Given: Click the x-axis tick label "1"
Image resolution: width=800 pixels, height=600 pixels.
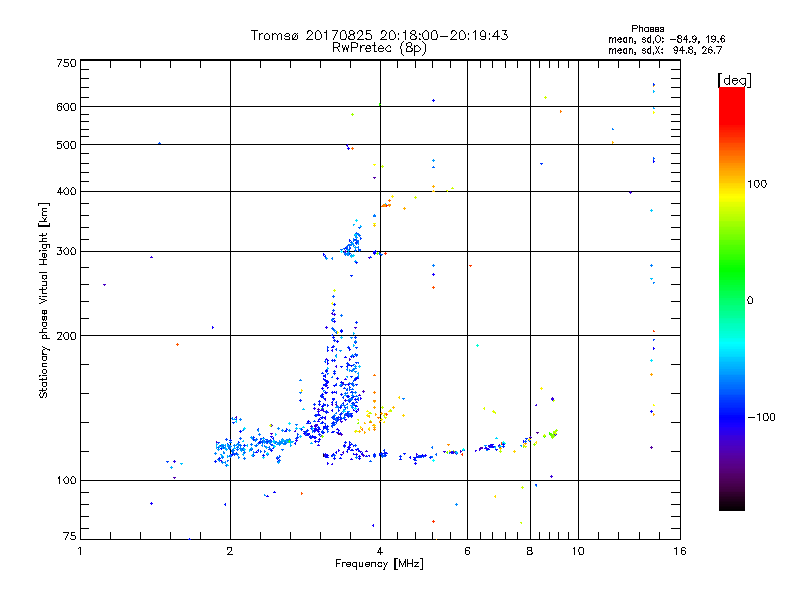Looking at the screenshot, I should coord(80,551).
